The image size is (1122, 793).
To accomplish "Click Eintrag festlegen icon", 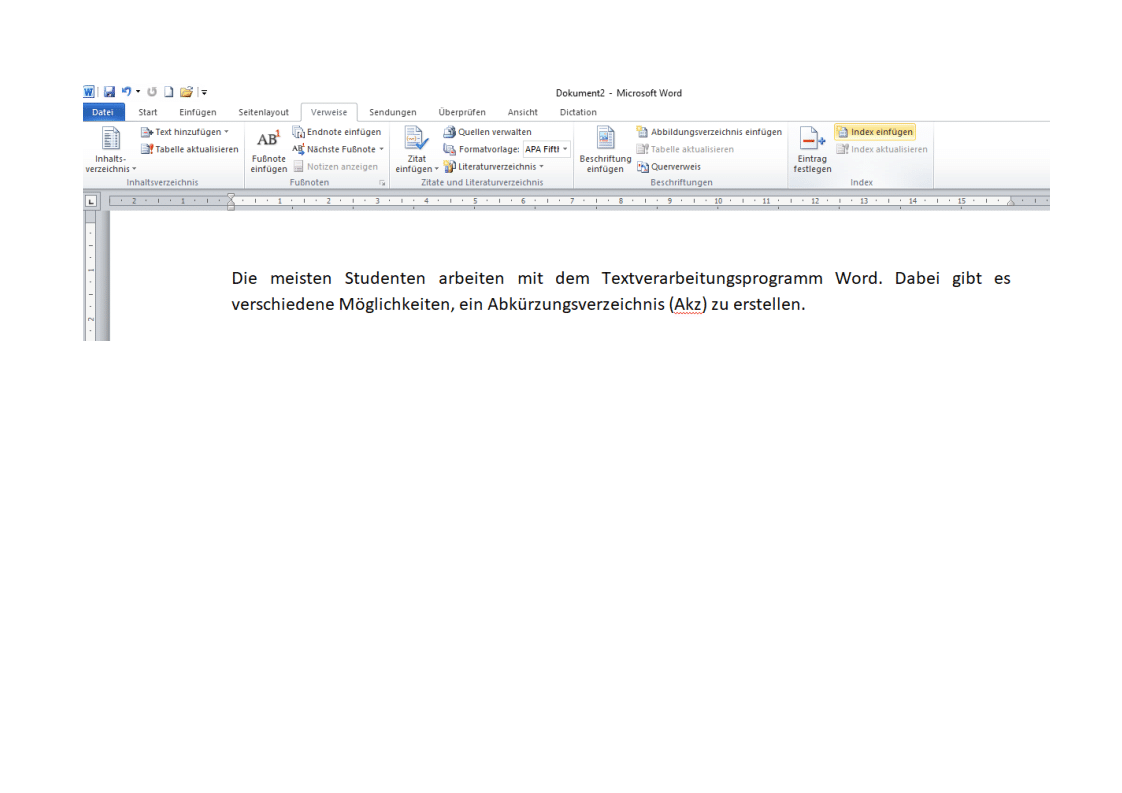I will [x=812, y=138].
